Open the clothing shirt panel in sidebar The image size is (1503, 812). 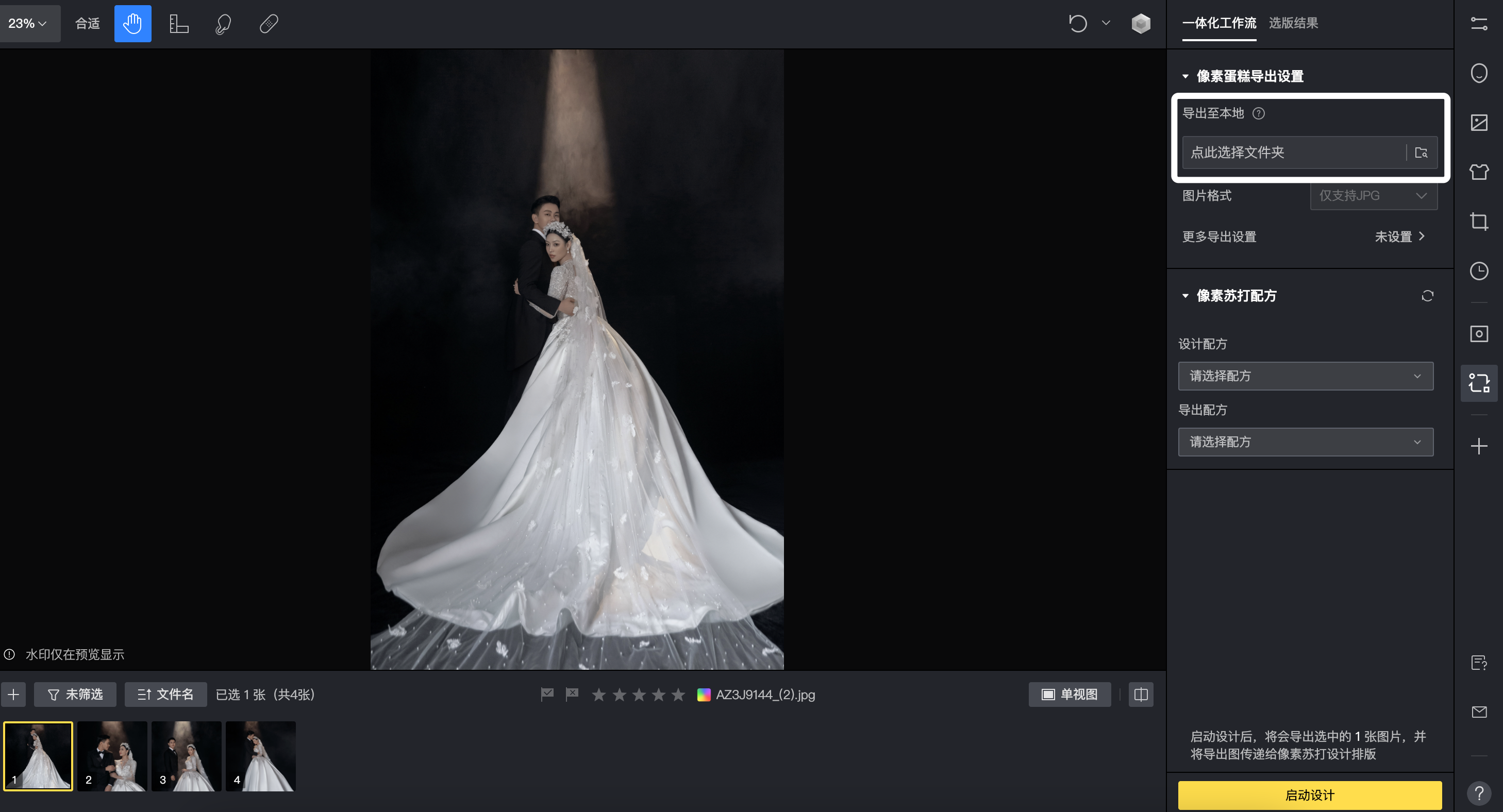coord(1478,172)
